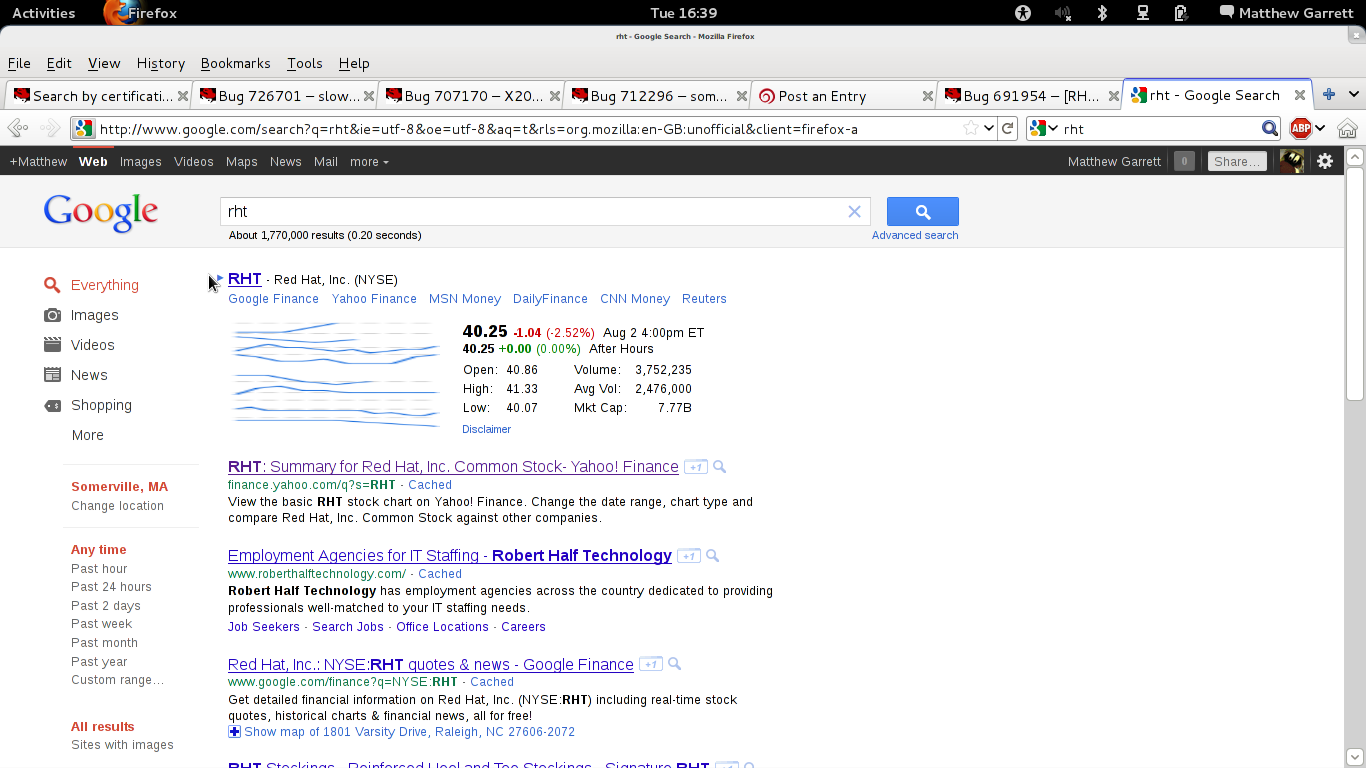Select Images in left sidebar
This screenshot has height=768, width=1366.
94,315
